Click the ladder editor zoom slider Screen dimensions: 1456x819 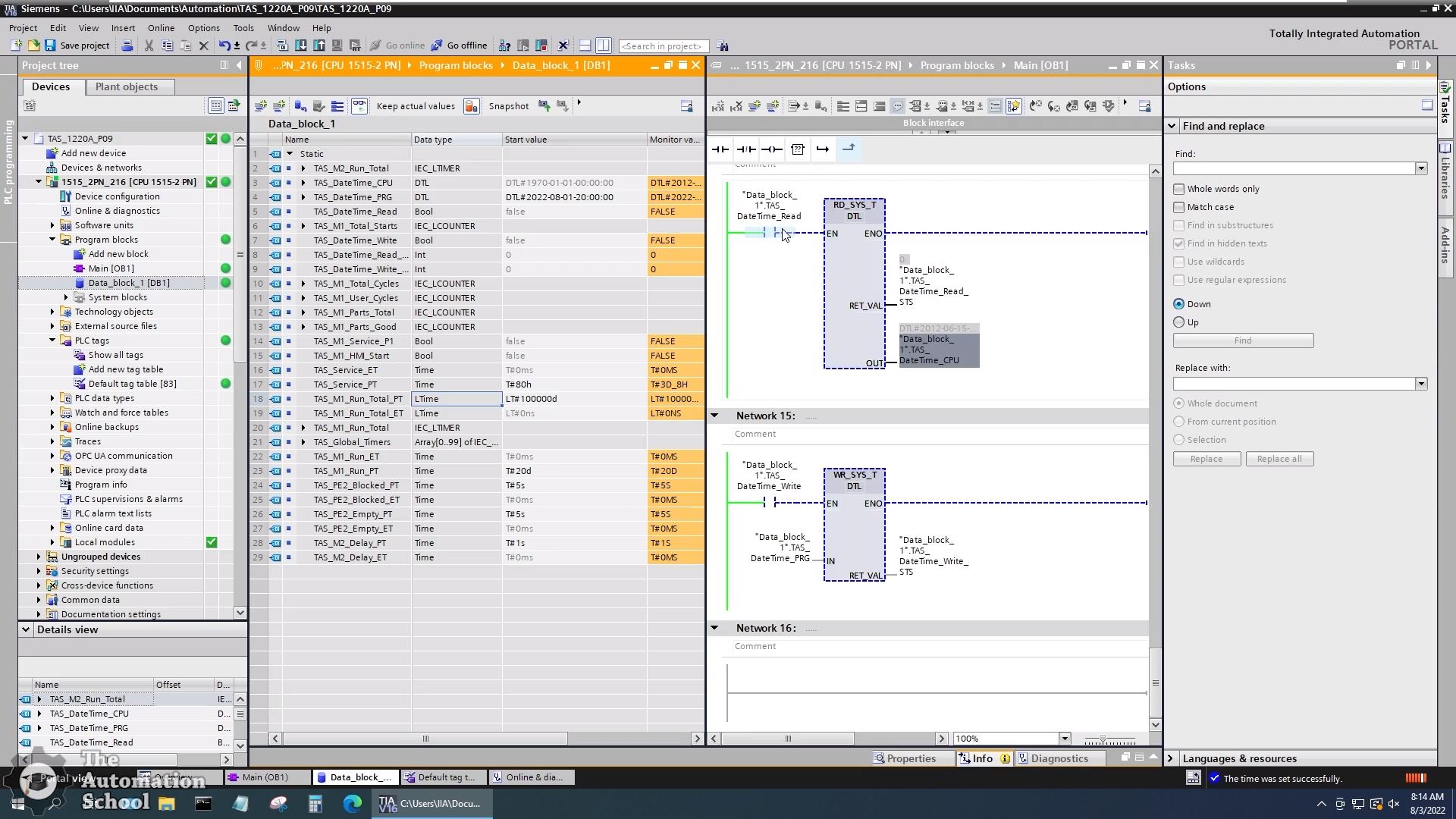click(x=1103, y=739)
